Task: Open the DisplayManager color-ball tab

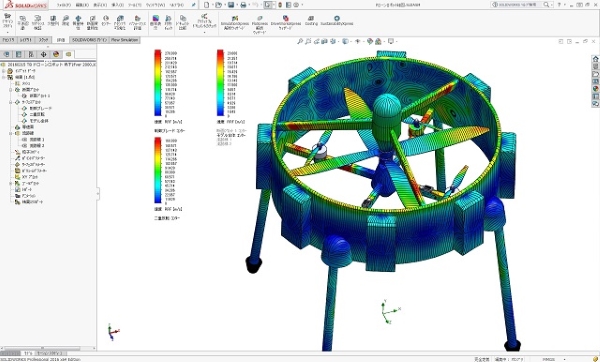Action: pos(56,54)
